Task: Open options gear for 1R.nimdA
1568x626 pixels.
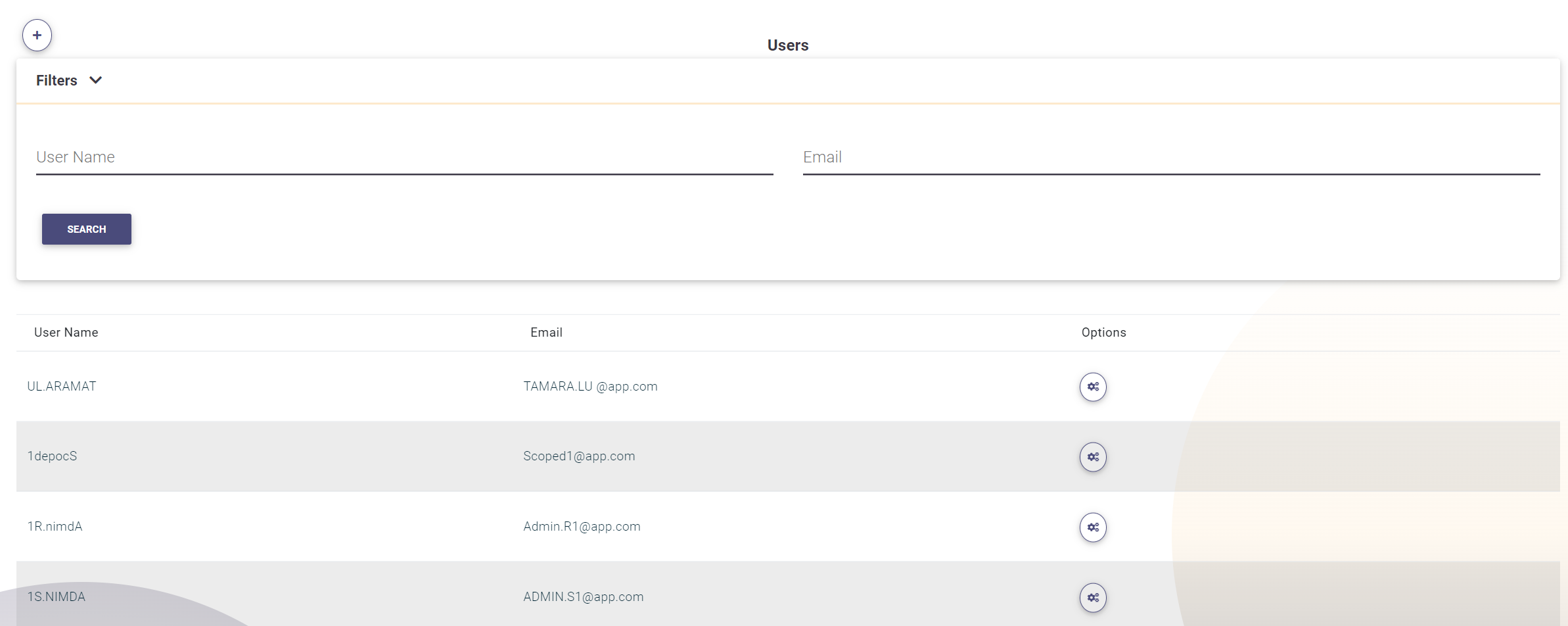Action: coord(1093,527)
